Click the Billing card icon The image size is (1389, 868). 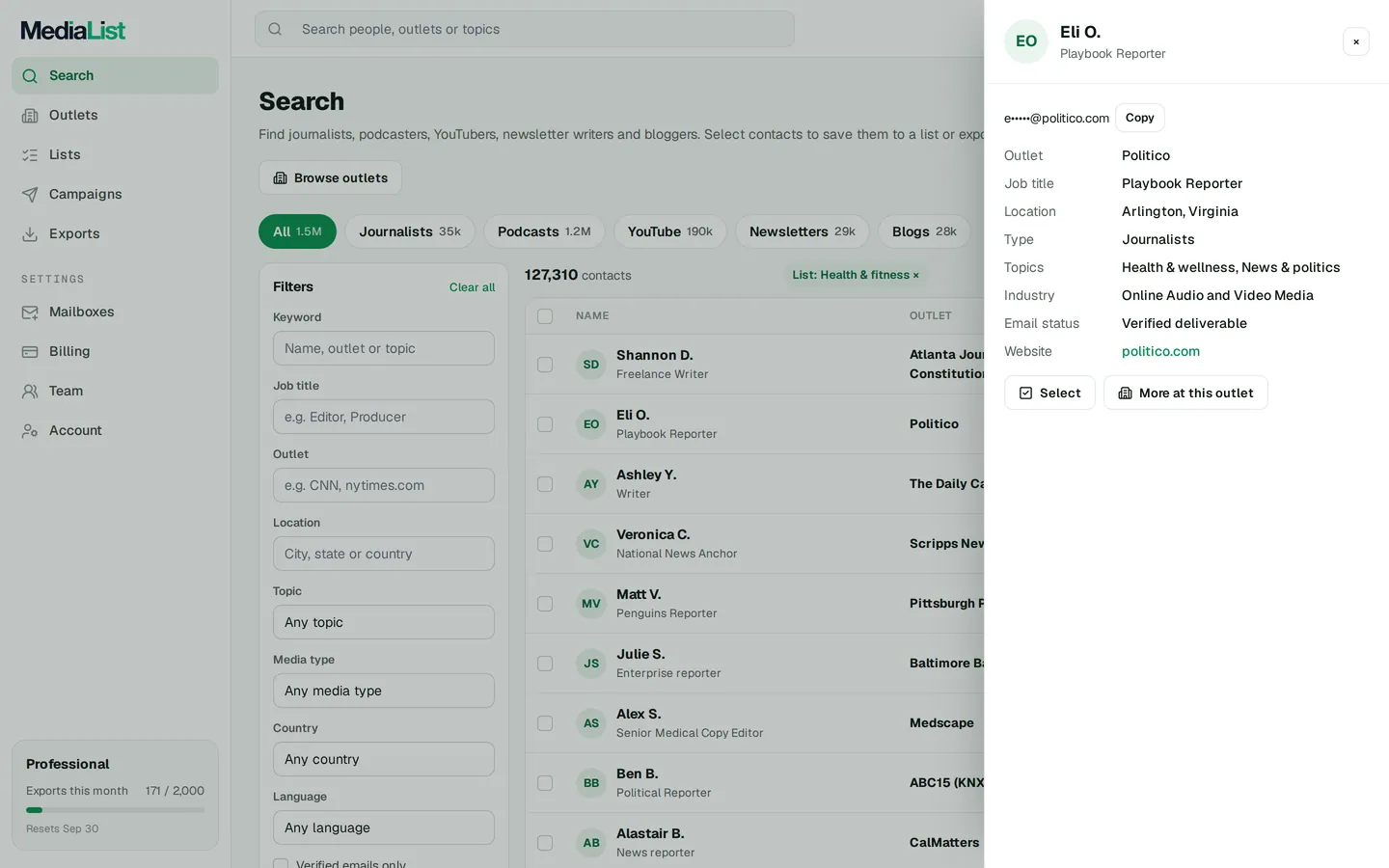point(30,352)
